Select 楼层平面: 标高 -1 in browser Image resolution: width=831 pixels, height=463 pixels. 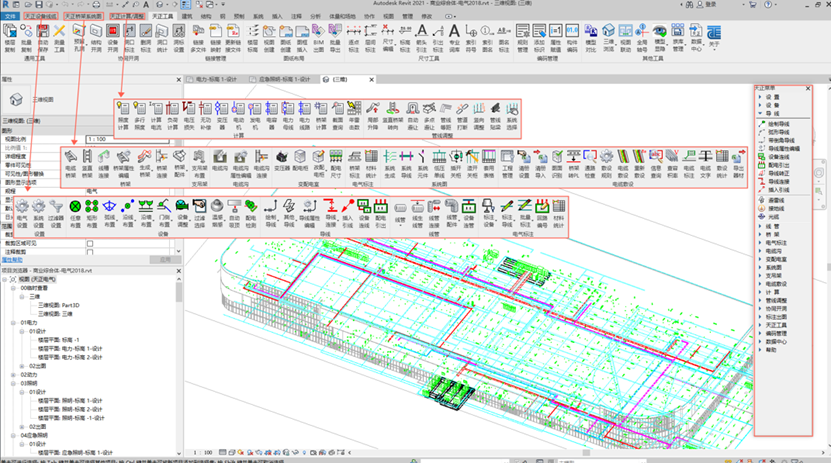click(58, 340)
